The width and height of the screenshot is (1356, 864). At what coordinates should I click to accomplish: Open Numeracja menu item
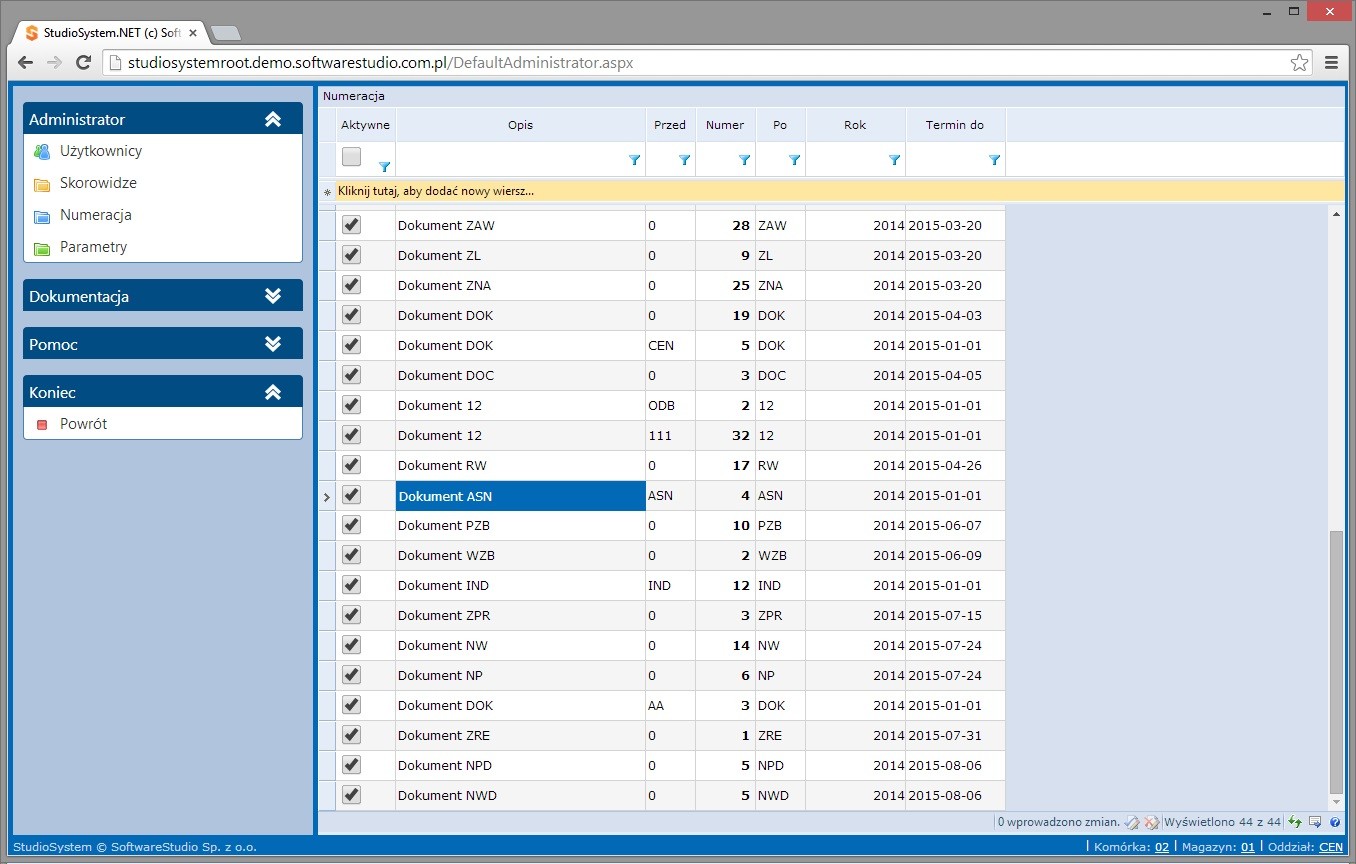click(96, 215)
